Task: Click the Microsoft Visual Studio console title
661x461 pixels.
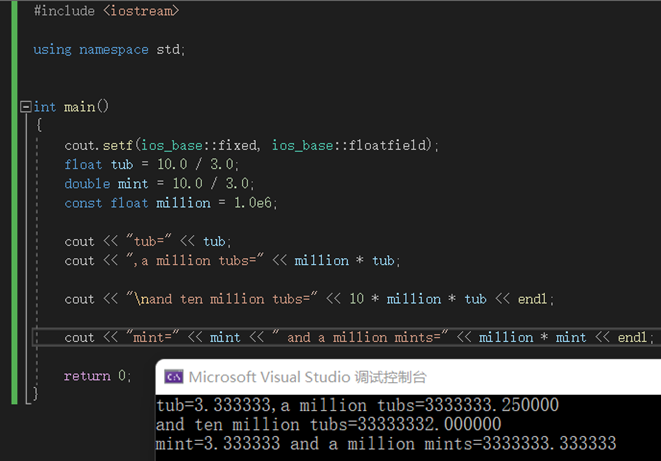Action: (x=308, y=377)
